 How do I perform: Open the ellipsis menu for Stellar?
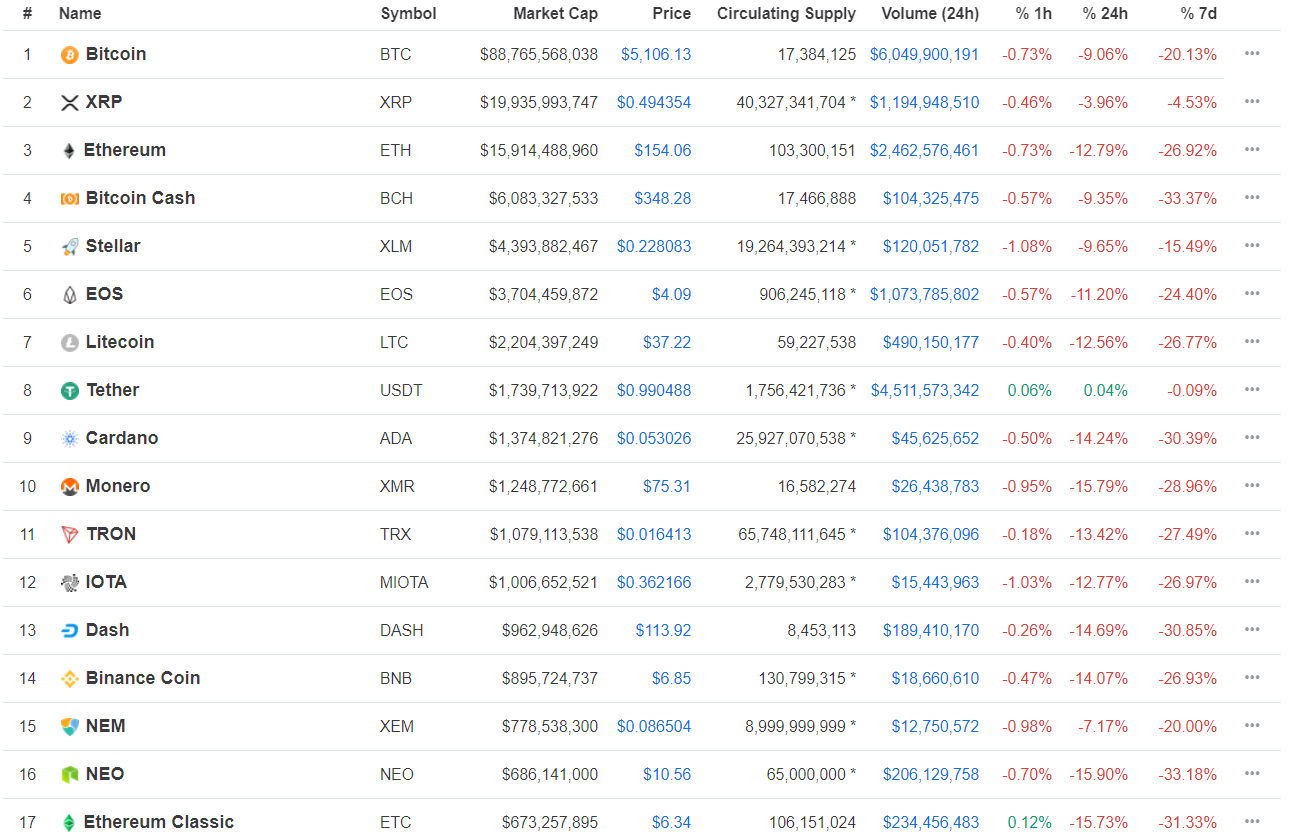pyautogui.click(x=1252, y=245)
